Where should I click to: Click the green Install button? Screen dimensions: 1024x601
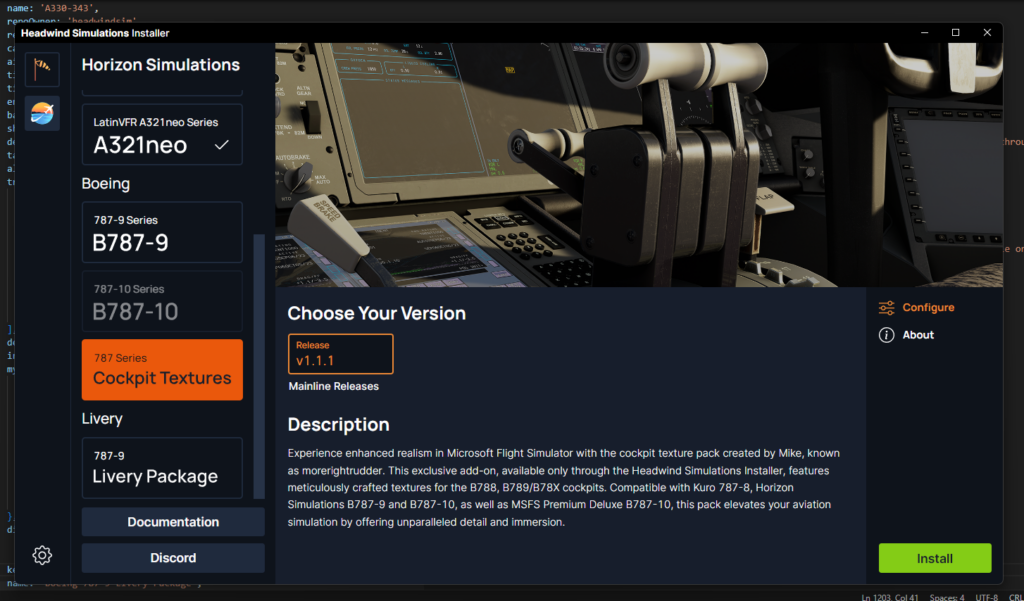coord(935,559)
